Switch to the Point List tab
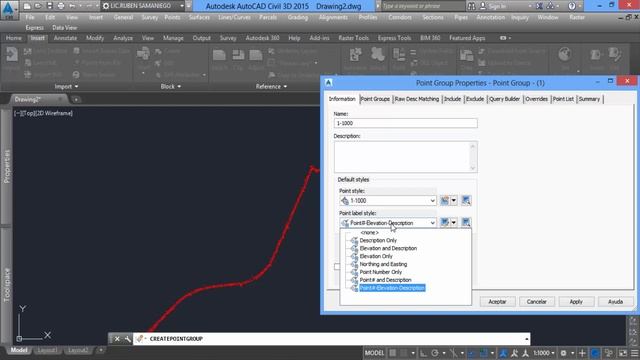The image size is (640, 360). coord(563,99)
